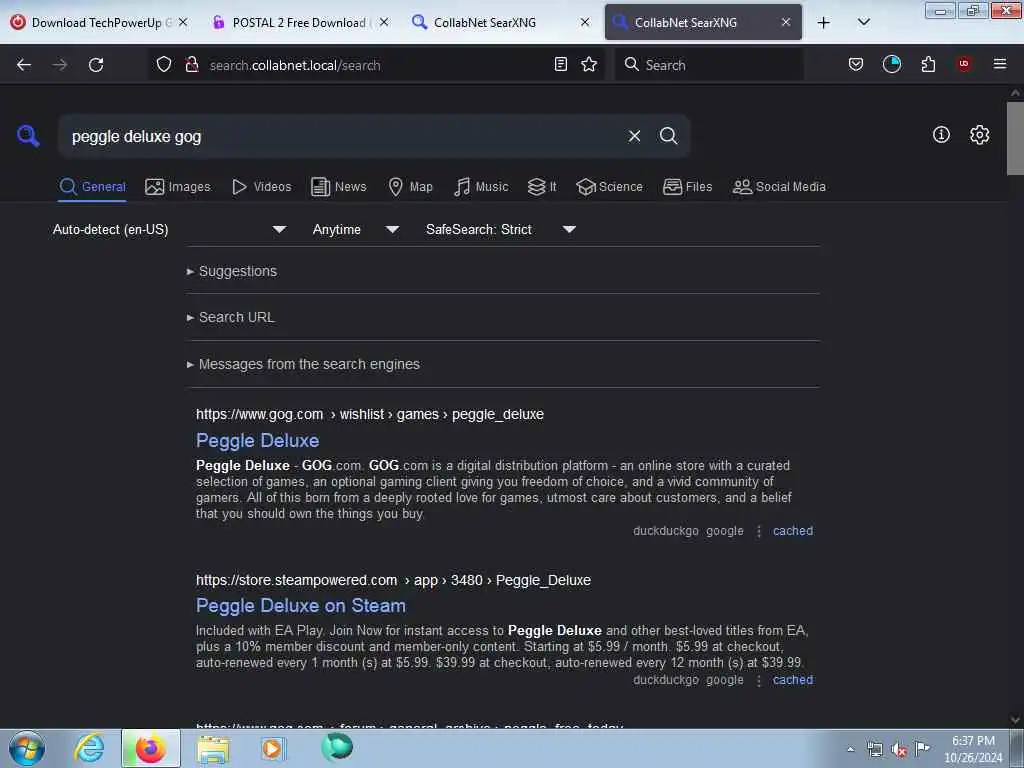Open the Peggle Deluxe GOG result
The width and height of the screenshot is (1024, 768).
tap(257, 441)
